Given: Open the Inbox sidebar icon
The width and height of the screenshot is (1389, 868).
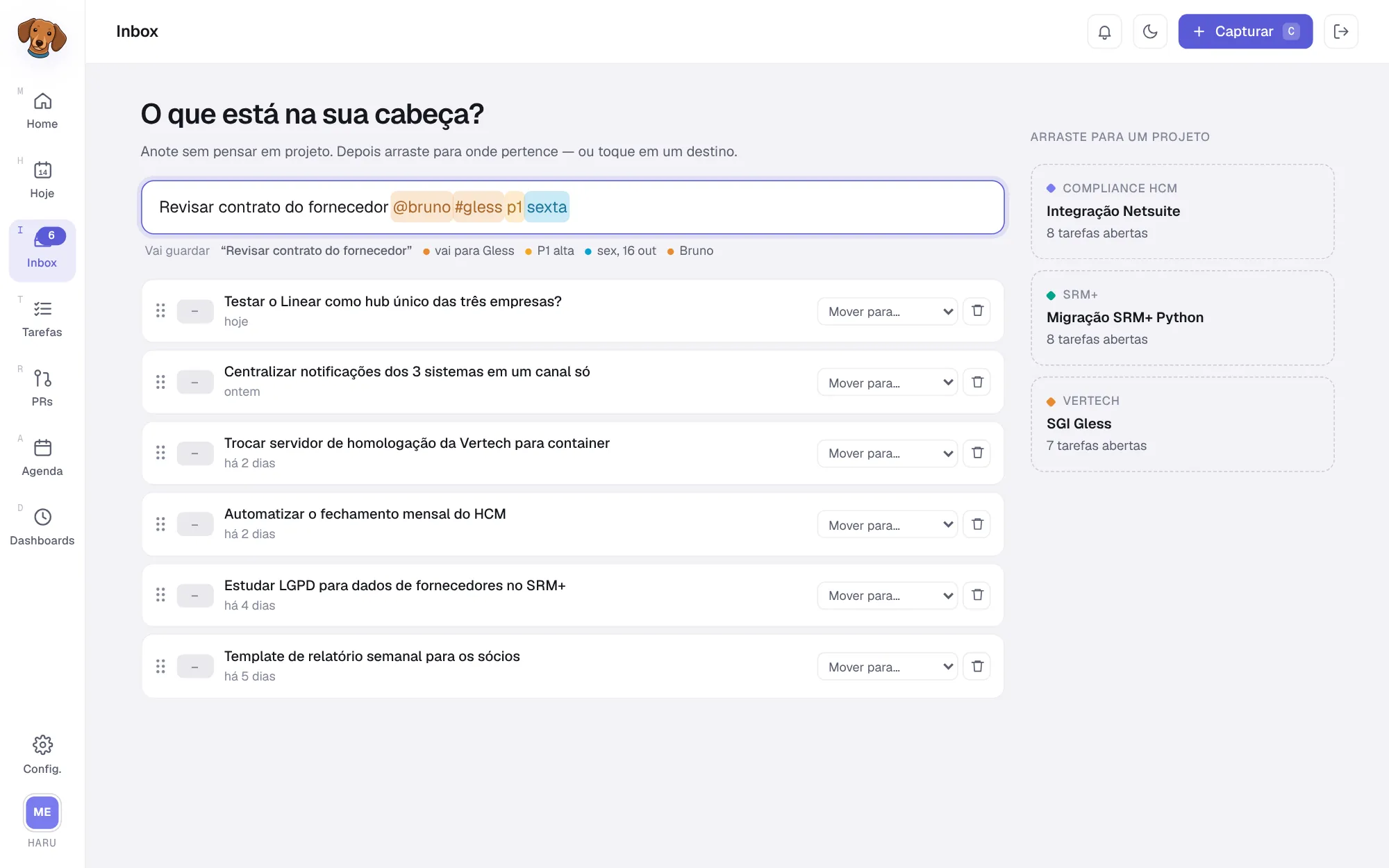Looking at the screenshot, I should (x=42, y=250).
